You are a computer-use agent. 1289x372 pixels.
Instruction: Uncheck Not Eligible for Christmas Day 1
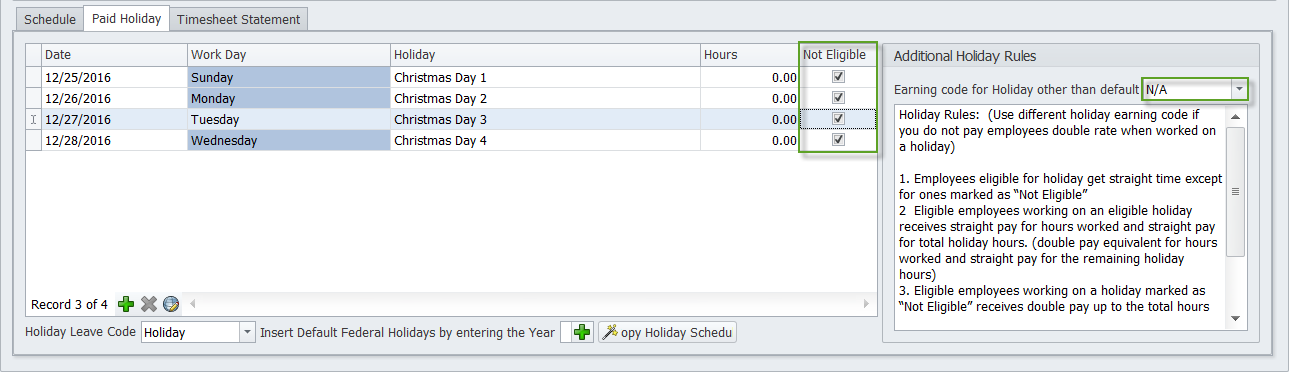coord(839,77)
